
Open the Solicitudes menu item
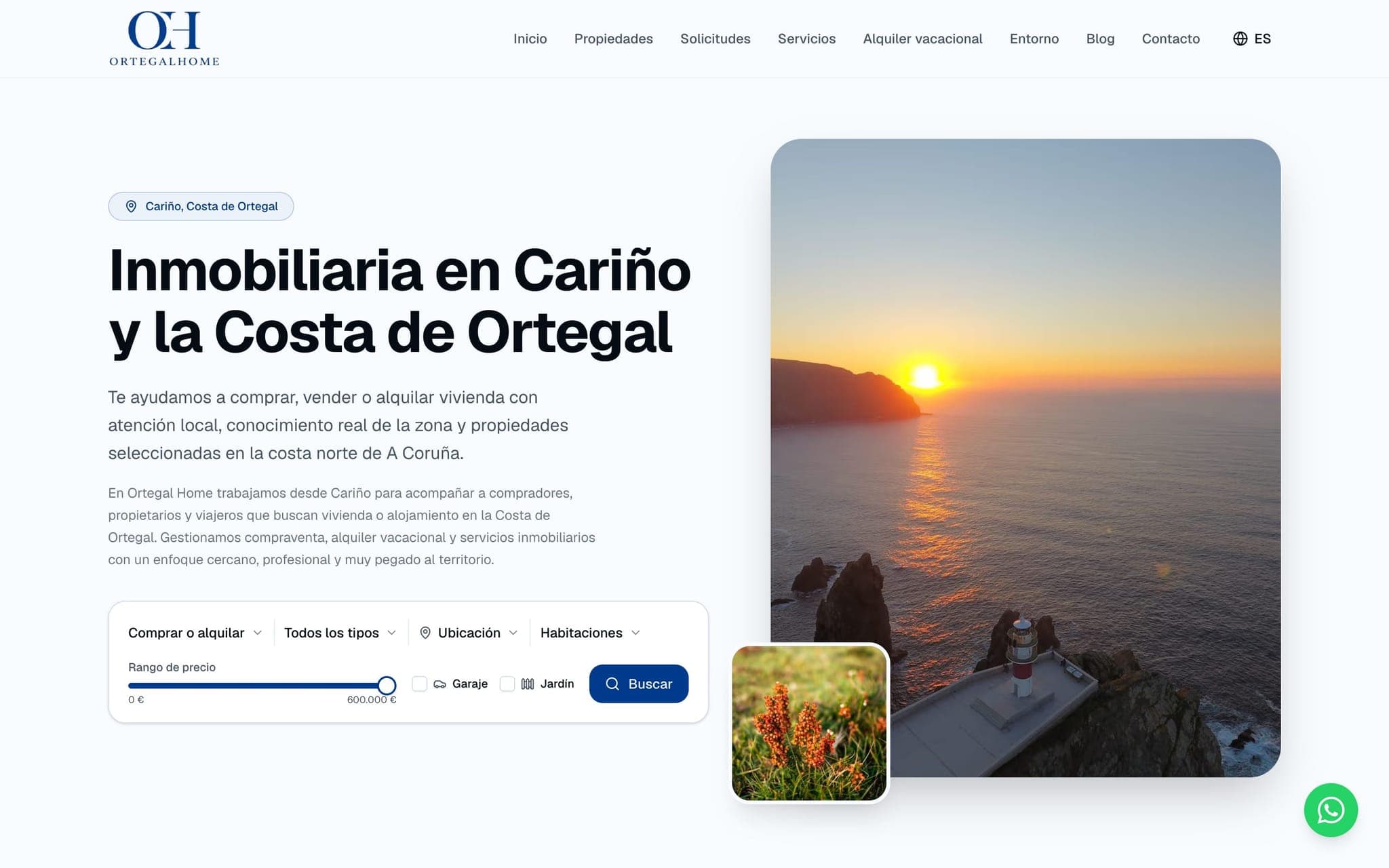pyautogui.click(x=715, y=39)
